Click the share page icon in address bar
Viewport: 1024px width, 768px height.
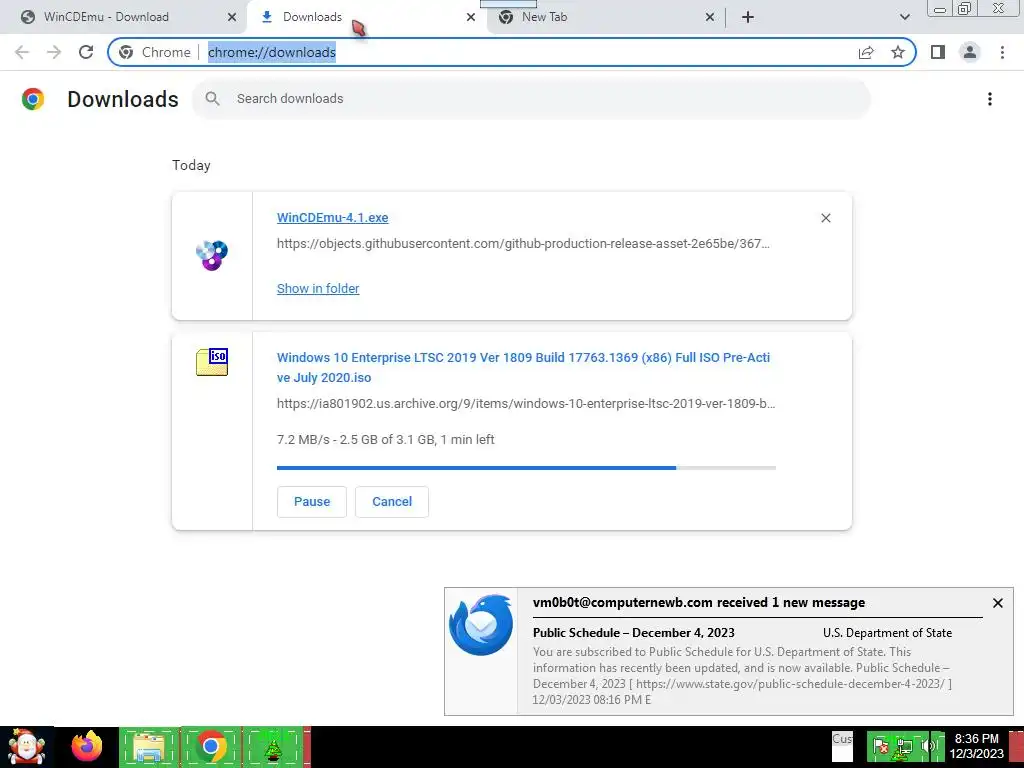point(866,52)
